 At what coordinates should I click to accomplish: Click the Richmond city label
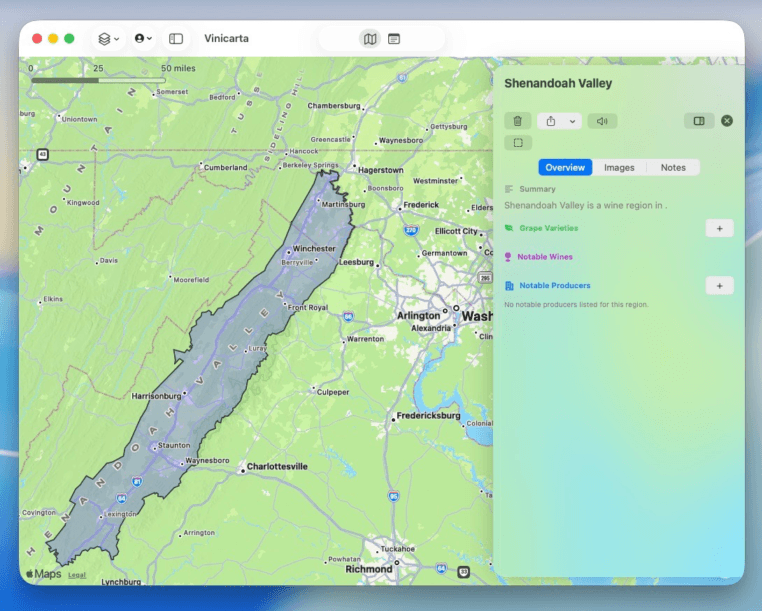[368, 569]
